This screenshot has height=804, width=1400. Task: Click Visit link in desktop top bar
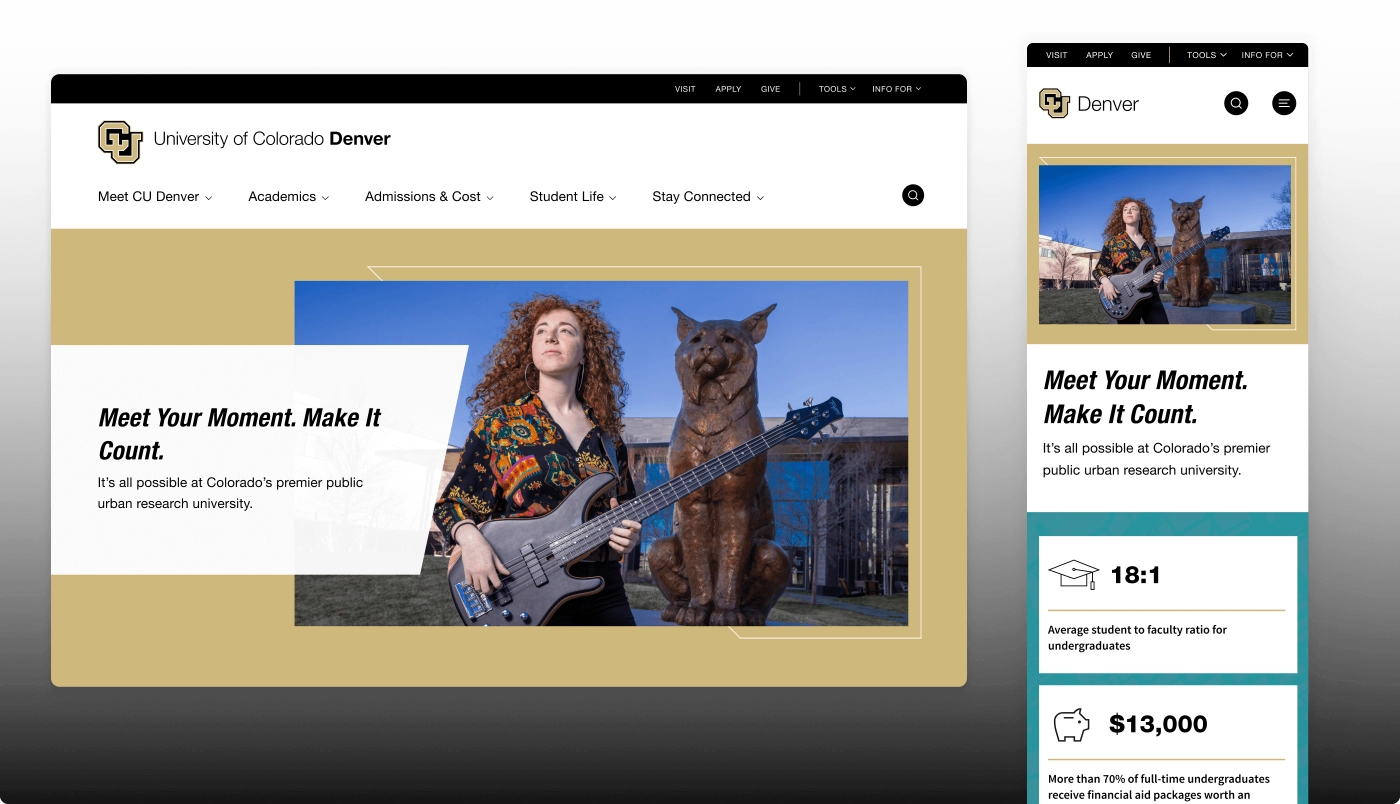click(x=685, y=89)
